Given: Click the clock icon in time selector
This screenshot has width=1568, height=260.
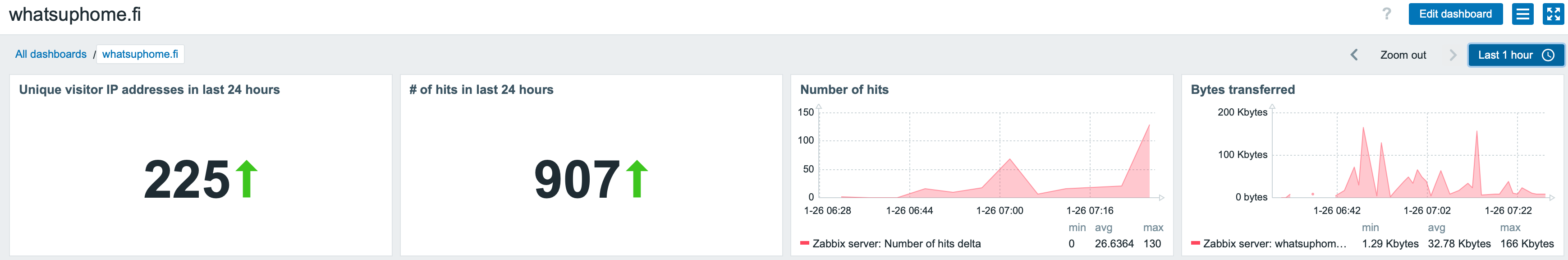Looking at the screenshot, I should 1548,55.
